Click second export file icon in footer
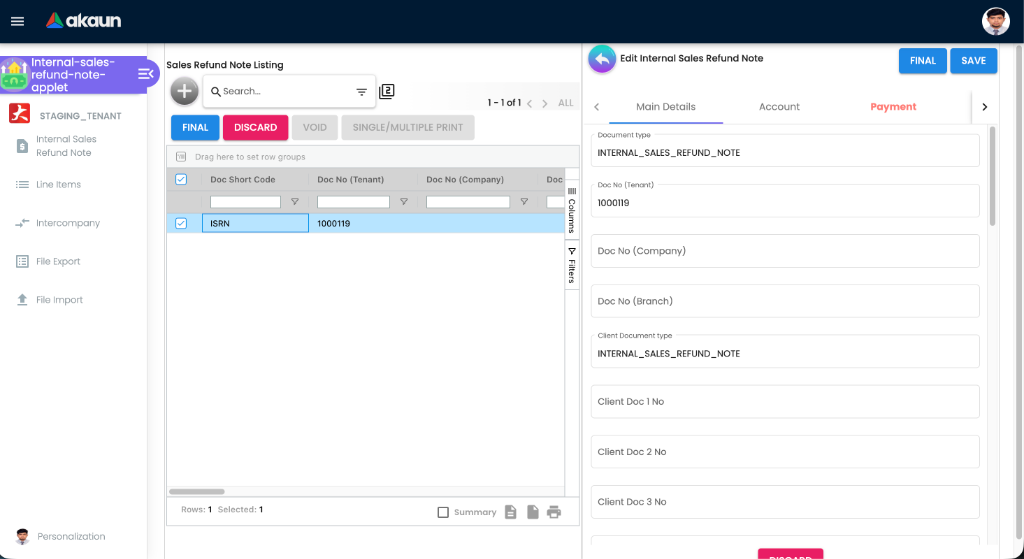This screenshot has width=1024, height=559. (533, 512)
